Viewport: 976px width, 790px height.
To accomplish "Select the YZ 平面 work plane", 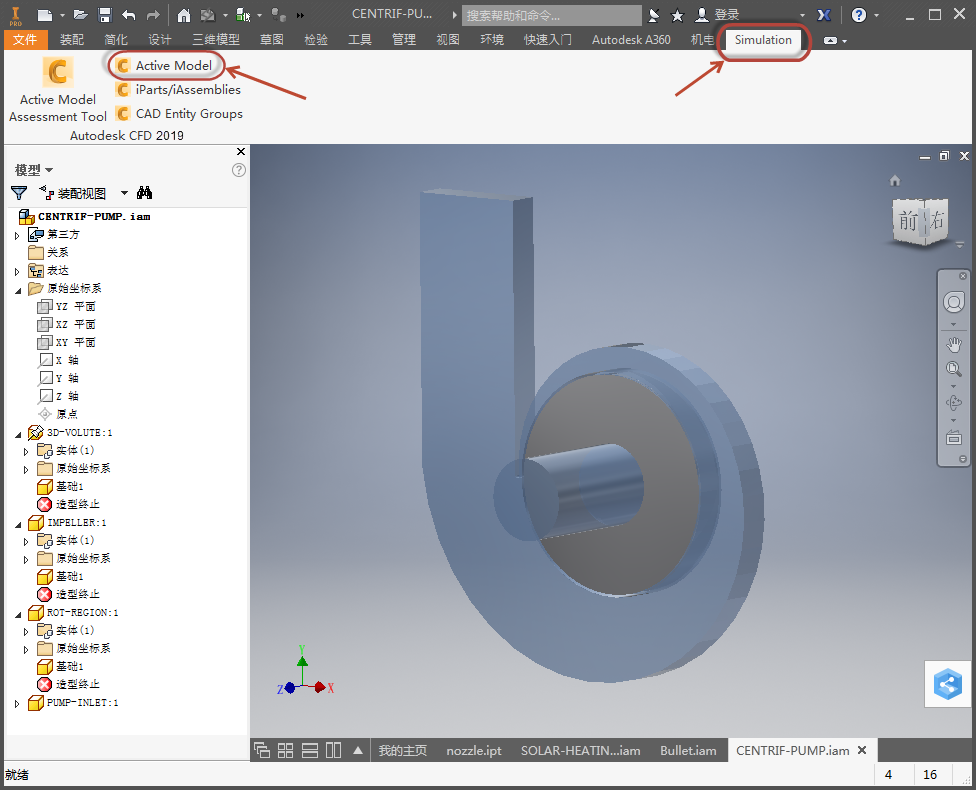I will click(66, 306).
